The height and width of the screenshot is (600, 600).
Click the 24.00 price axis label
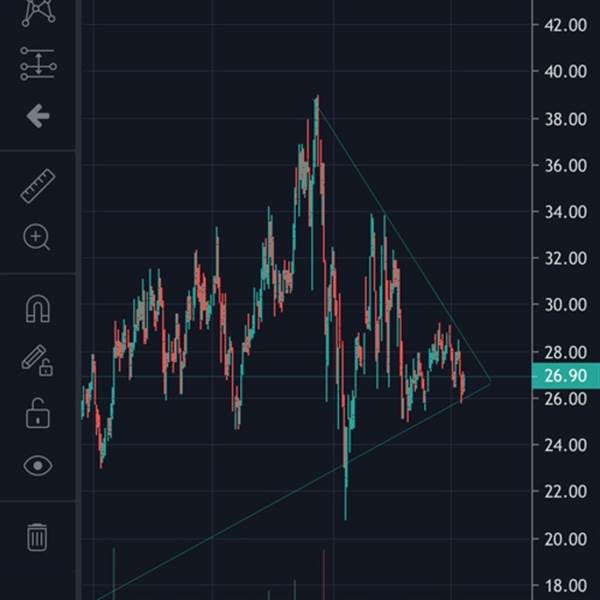(x=566, y=445)
